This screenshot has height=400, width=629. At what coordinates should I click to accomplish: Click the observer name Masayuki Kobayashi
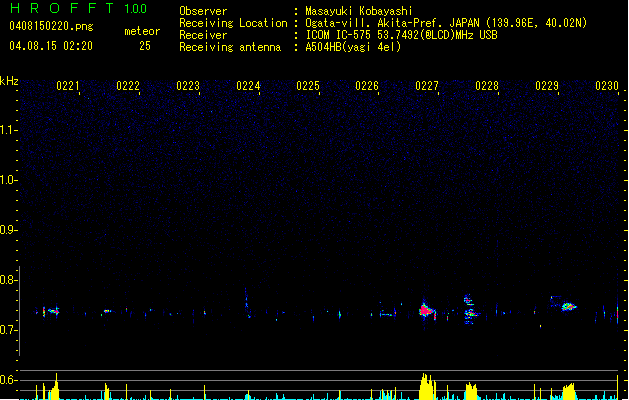tap(359, 11)
